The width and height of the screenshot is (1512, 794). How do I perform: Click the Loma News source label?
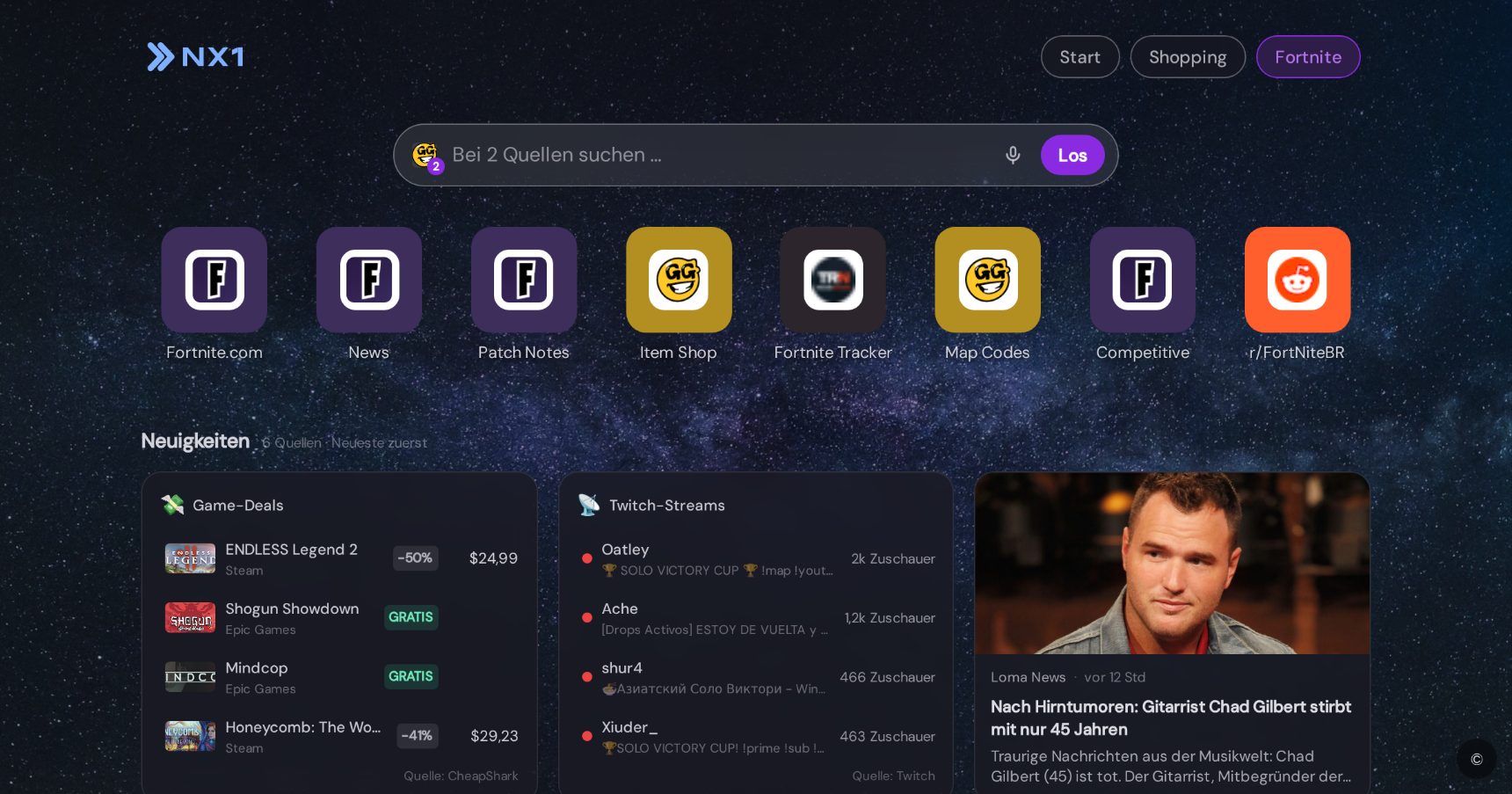point(1028,677)
